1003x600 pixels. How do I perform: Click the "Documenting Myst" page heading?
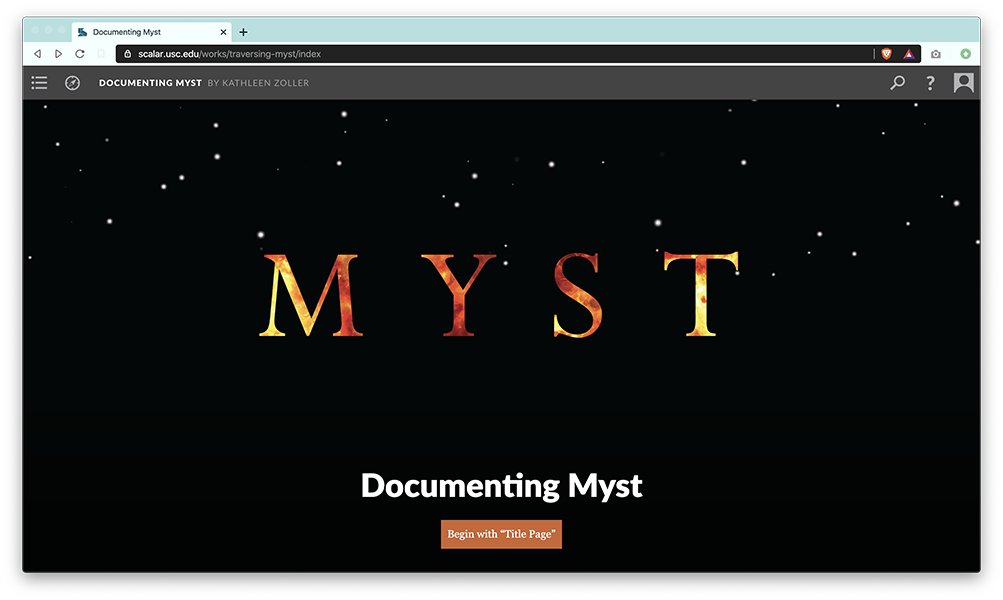[x=502, y=486]
